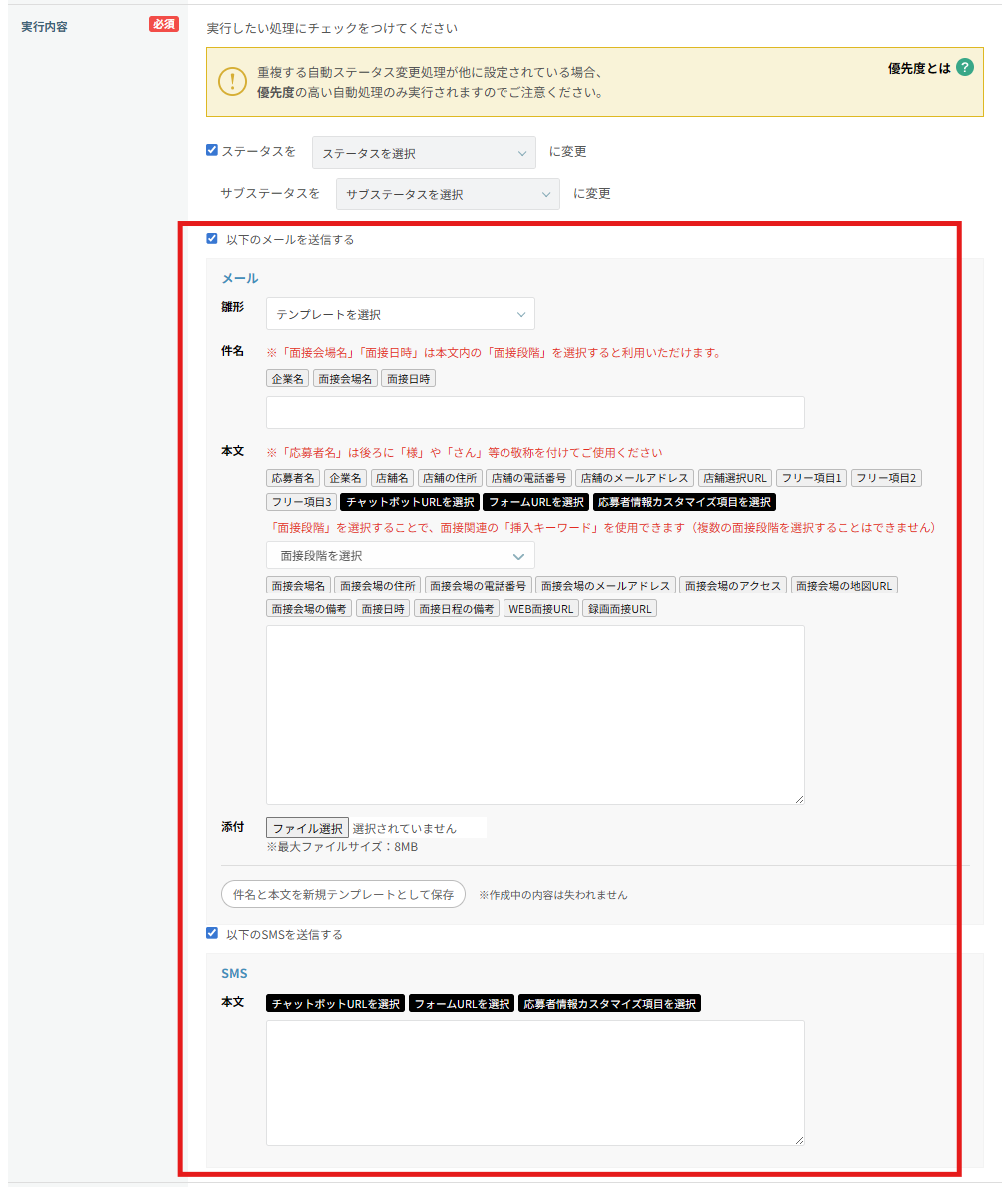Insert the WEB面接URL keyword tag
The width and height of the screenshot is (1008, 1187).
click(x=540, y=608)
